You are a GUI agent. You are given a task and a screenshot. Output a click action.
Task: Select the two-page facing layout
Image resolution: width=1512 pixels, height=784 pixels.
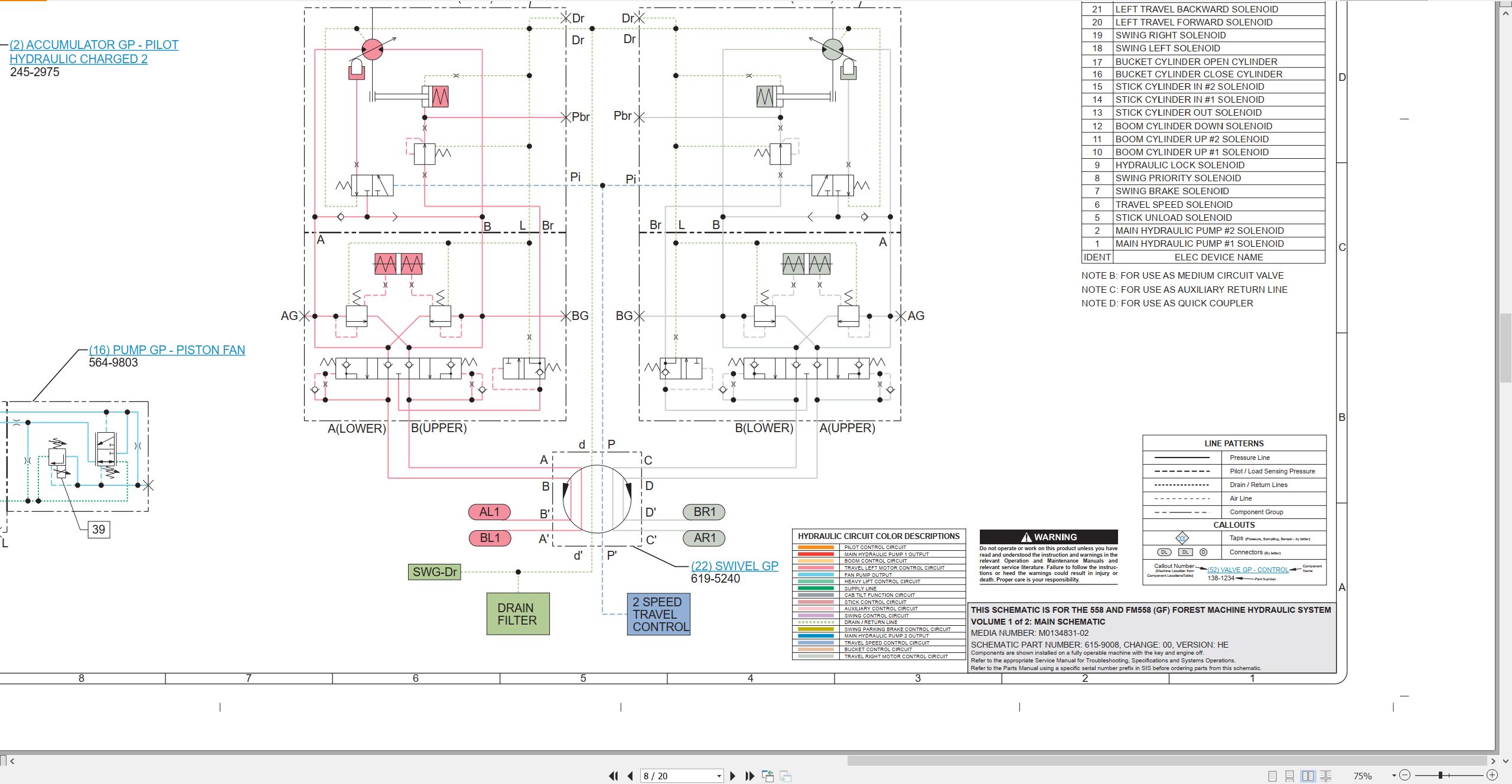[x=1308, y=776]
